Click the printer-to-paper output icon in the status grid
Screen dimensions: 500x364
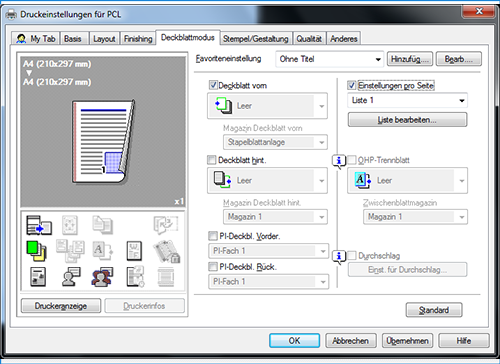(x=39, y=225)
